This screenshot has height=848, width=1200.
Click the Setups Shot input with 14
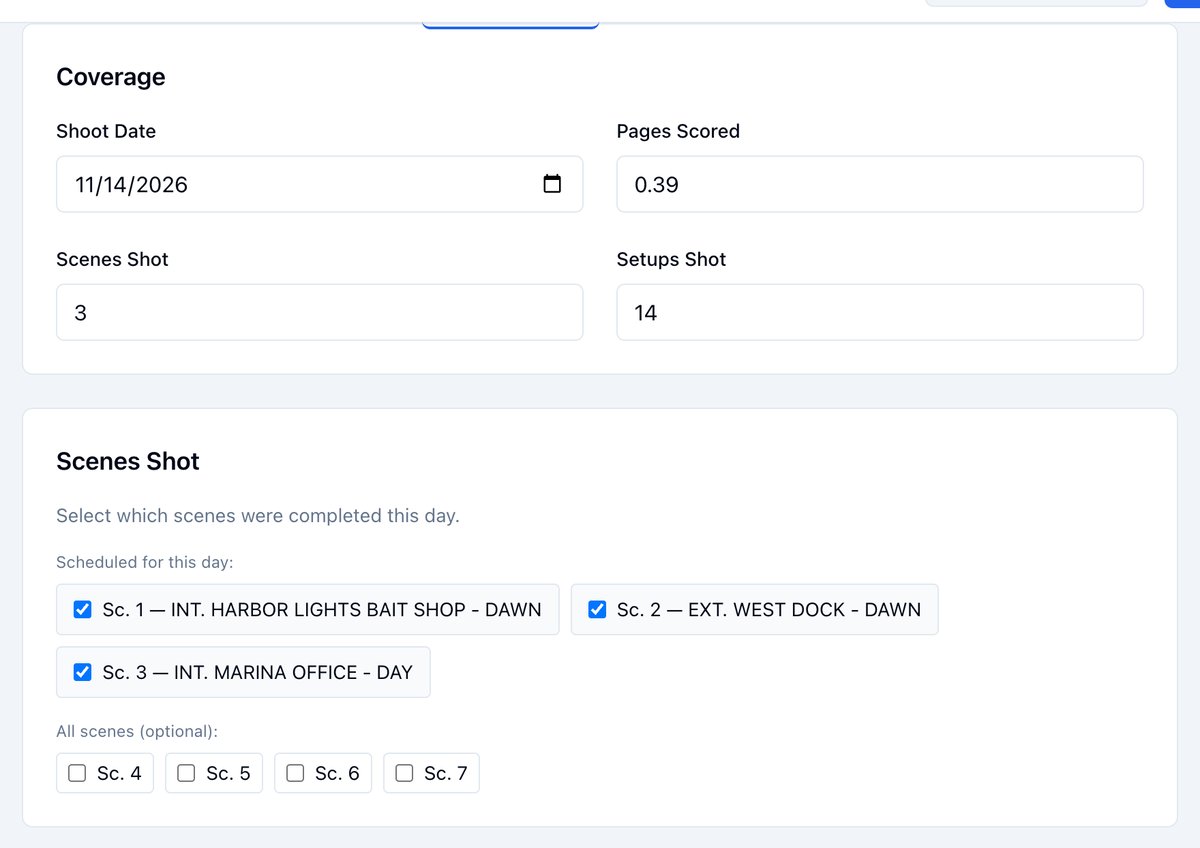(x=880, y=312)
